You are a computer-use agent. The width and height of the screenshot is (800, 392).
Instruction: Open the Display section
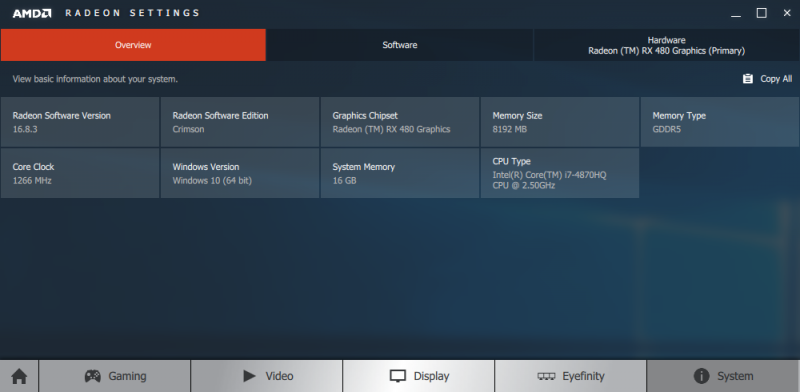(x=418, y=376)
